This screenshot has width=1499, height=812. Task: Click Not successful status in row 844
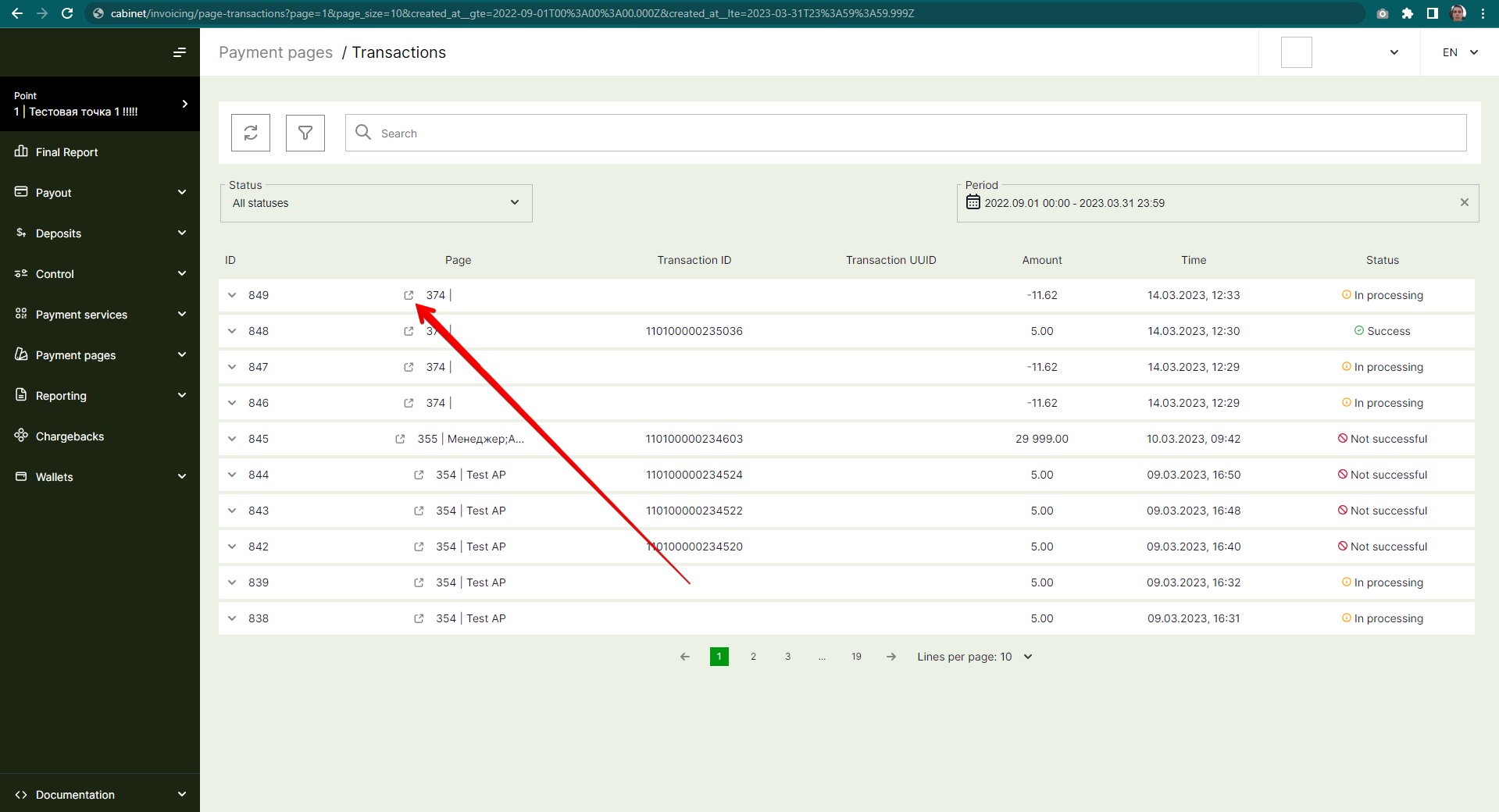point(1382,475)
